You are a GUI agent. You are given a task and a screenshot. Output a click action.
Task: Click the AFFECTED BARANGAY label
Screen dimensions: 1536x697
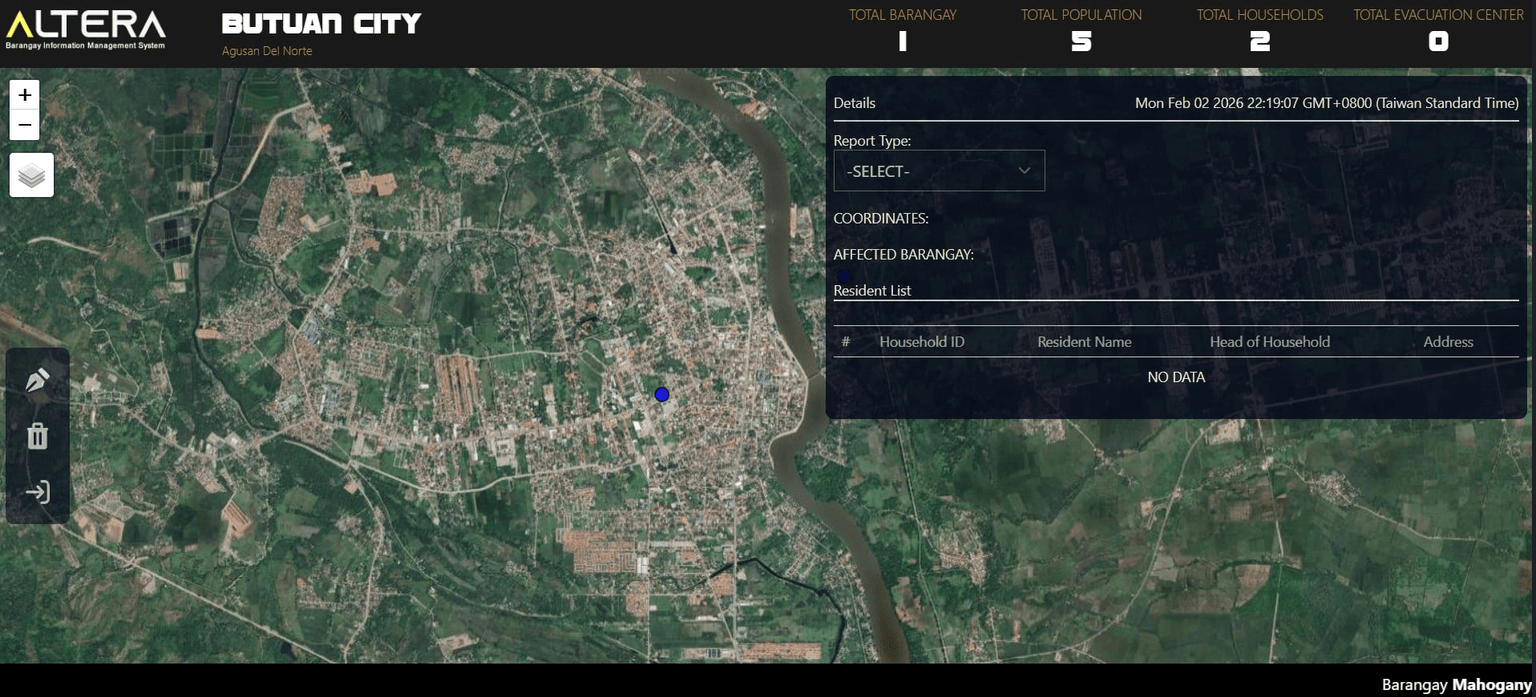(x=904, y=255)
